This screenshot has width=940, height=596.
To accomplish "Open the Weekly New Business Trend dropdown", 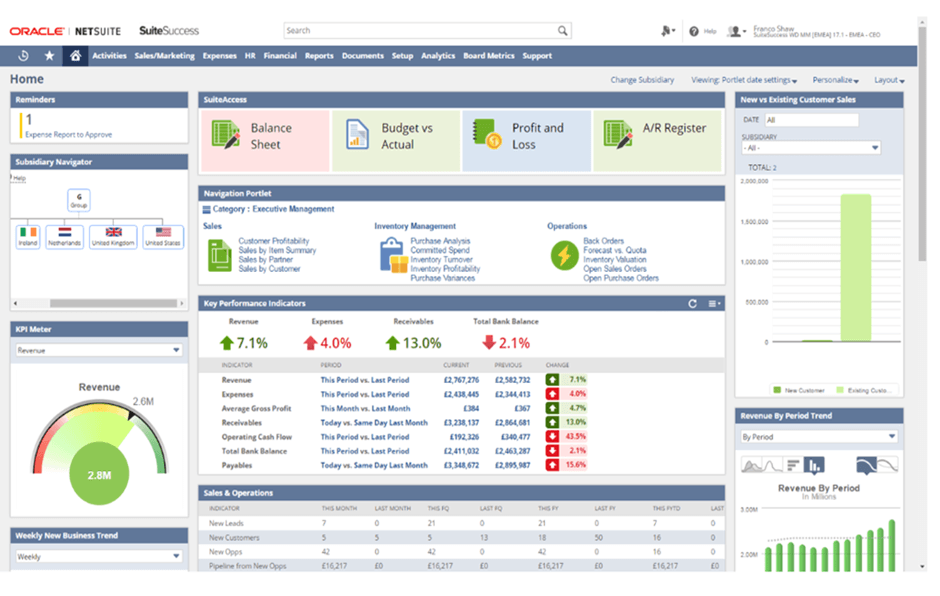I will click(x=99, y=557).
